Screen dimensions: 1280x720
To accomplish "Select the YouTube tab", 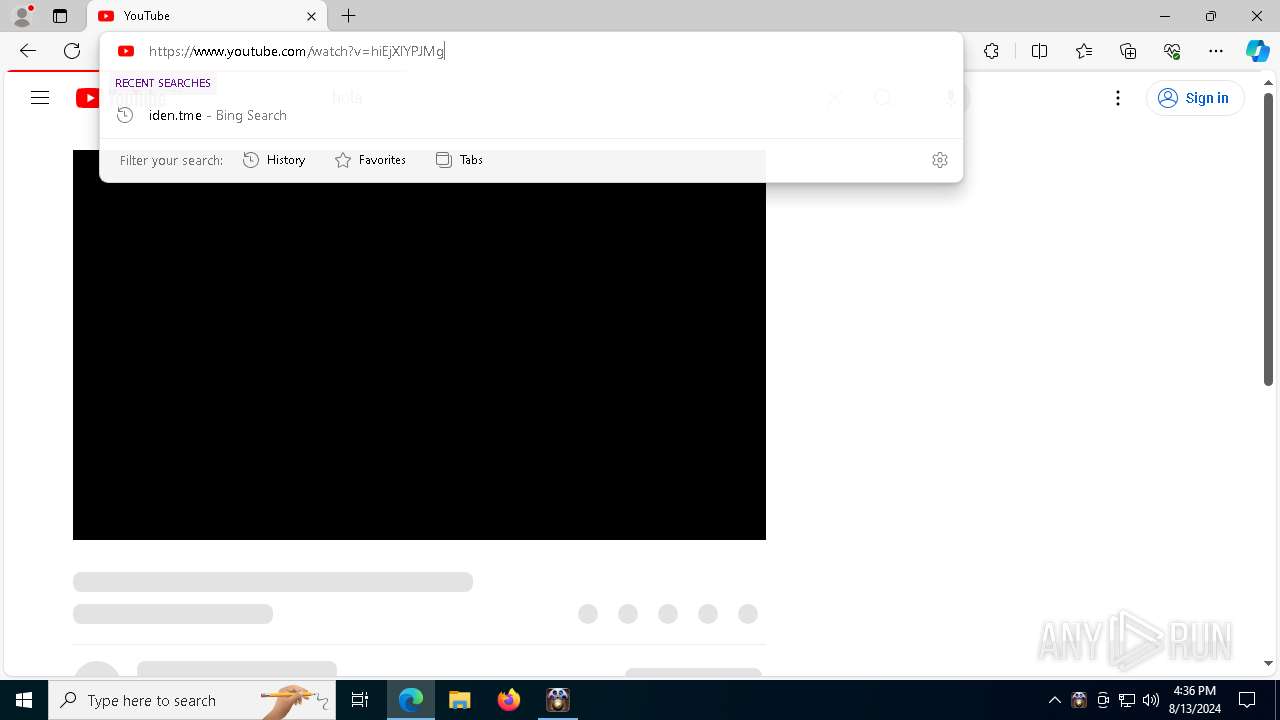I will pyautogui.click(x=207, y=16).
